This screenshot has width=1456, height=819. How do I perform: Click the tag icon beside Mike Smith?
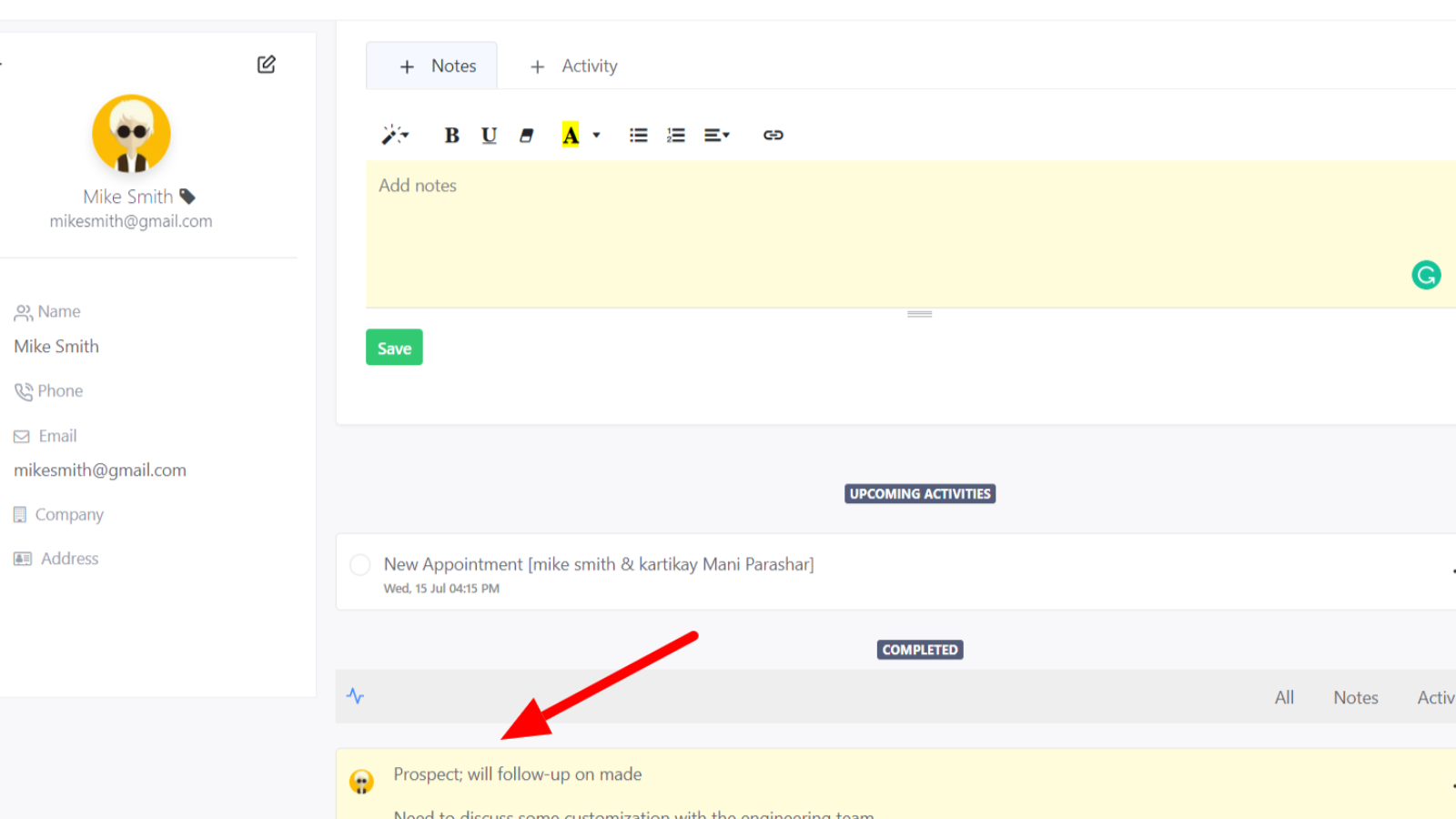tap(187, 197)
